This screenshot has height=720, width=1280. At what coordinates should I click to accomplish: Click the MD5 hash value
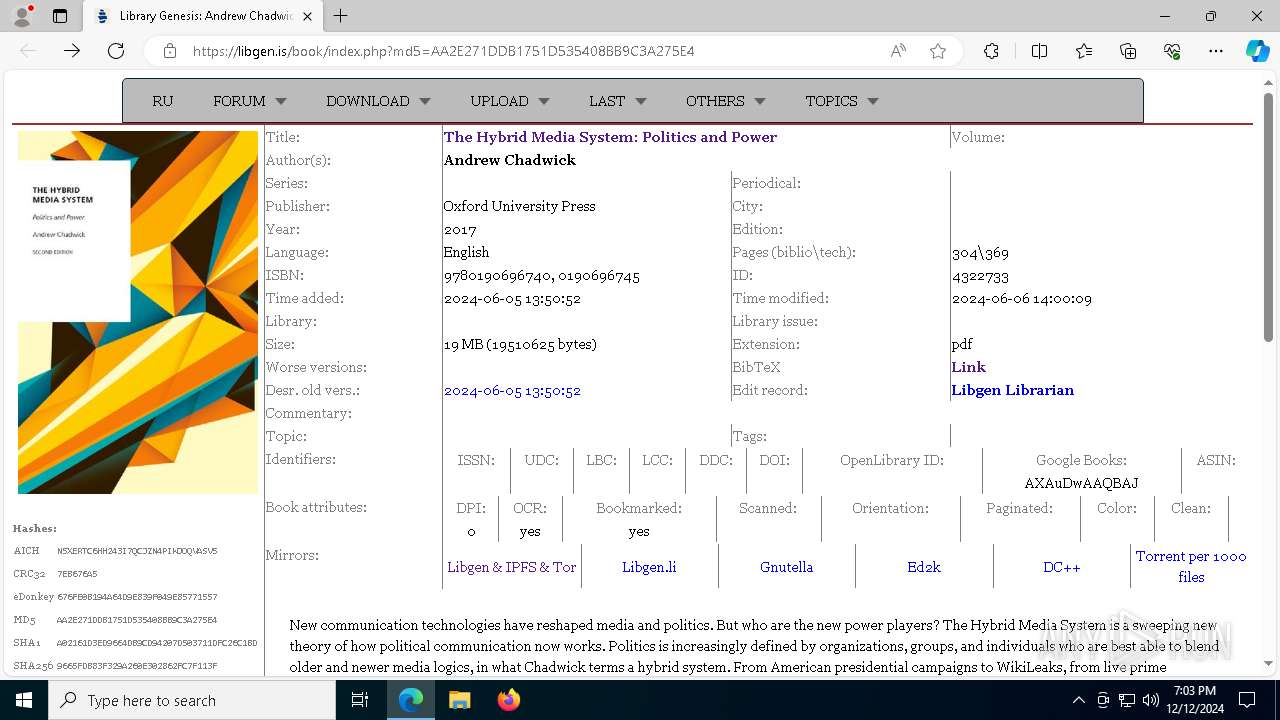137,620
